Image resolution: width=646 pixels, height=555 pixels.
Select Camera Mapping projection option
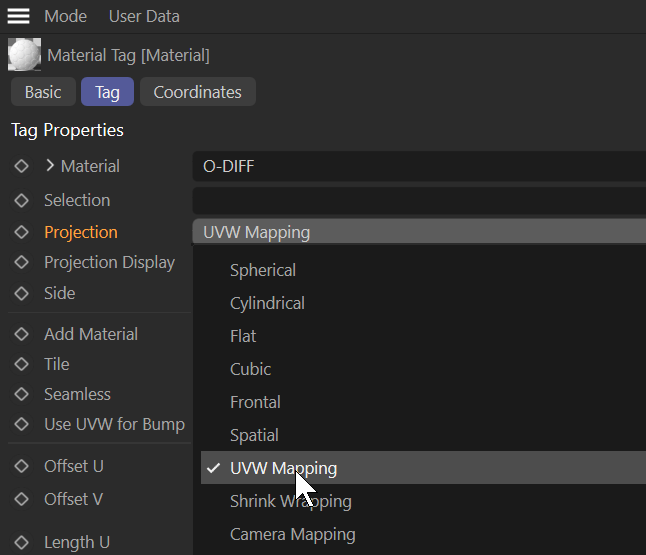[292, 534]
